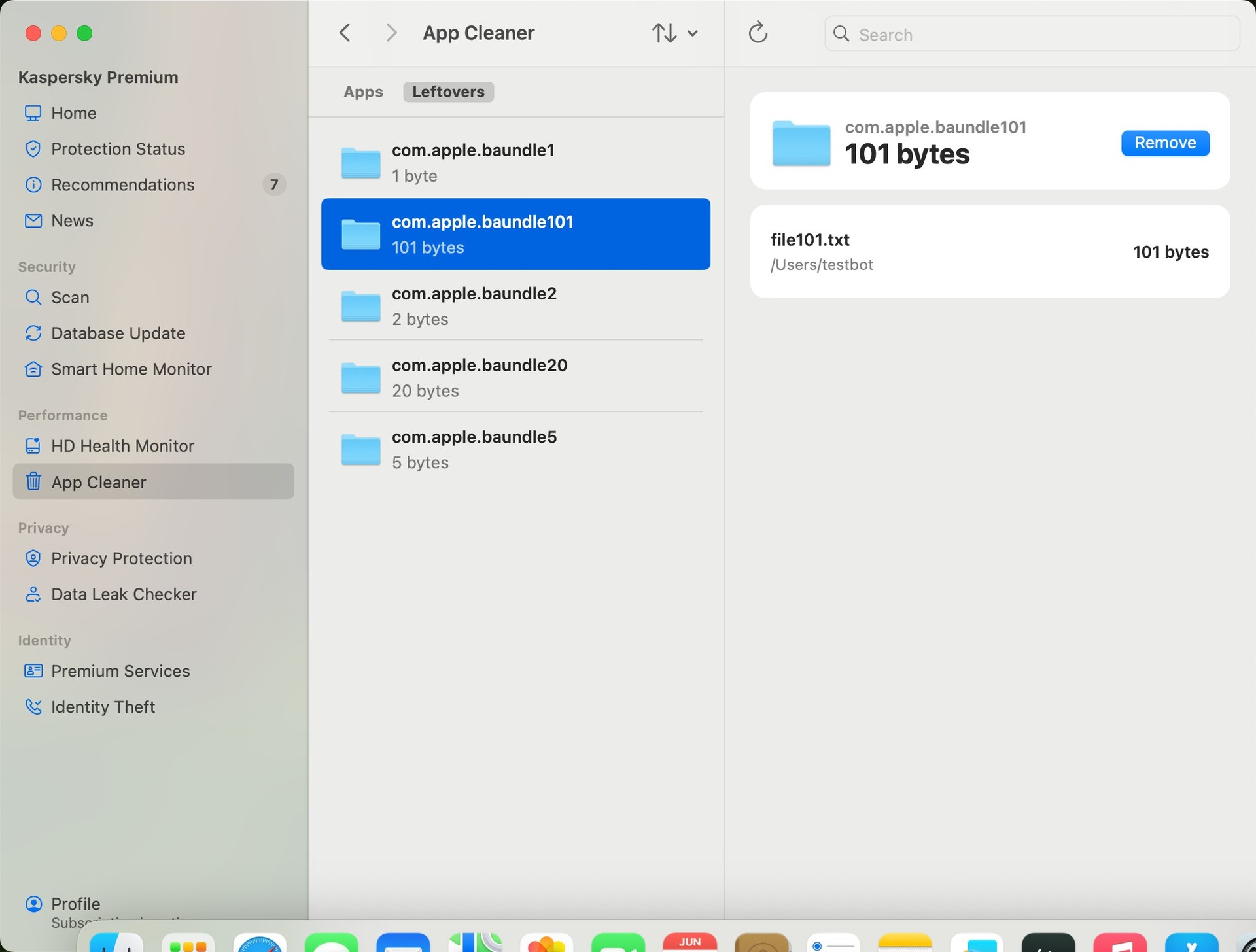Select the com.apple.baundle101 leftover
This screenshot has width=1256, height=952.
515,234
